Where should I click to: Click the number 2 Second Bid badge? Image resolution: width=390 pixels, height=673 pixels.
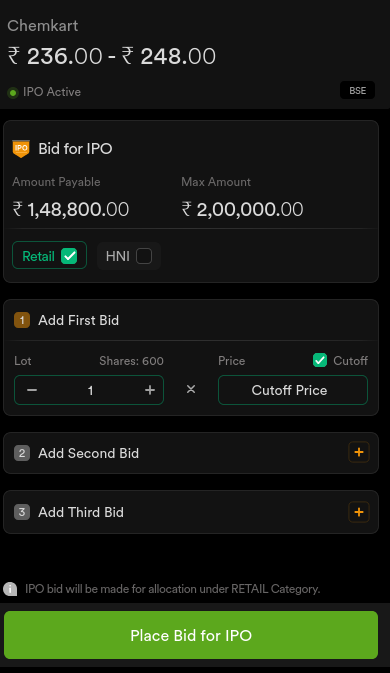pos(22,453)
